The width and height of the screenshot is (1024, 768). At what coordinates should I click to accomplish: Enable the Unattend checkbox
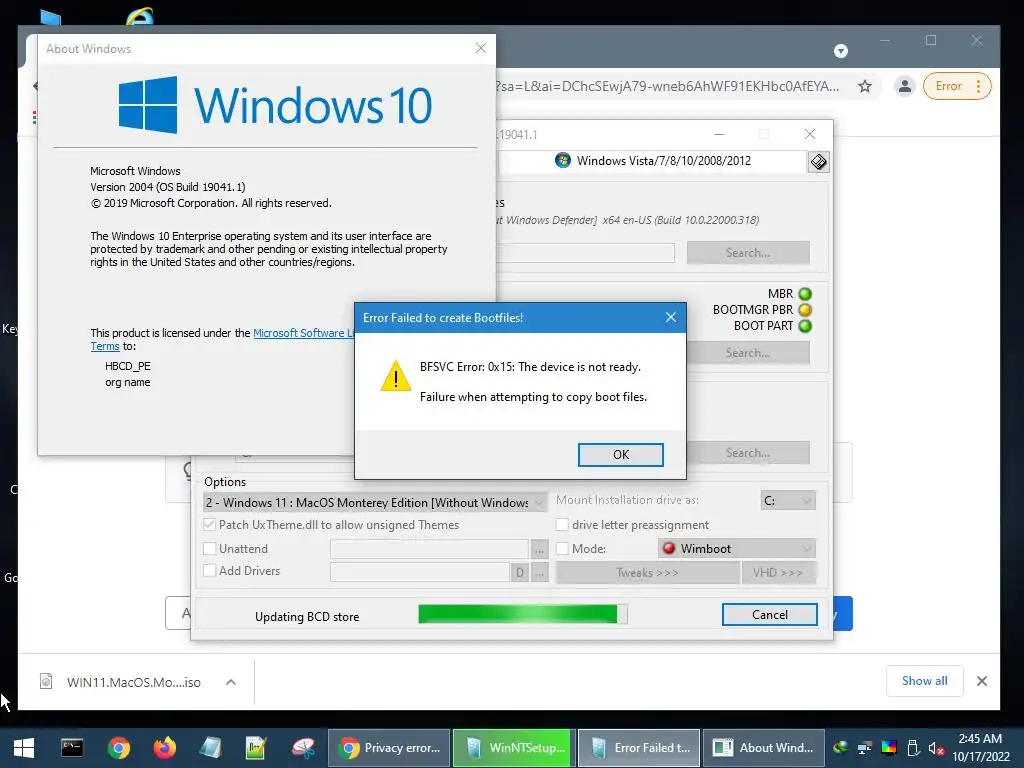[x=210, y=549]
